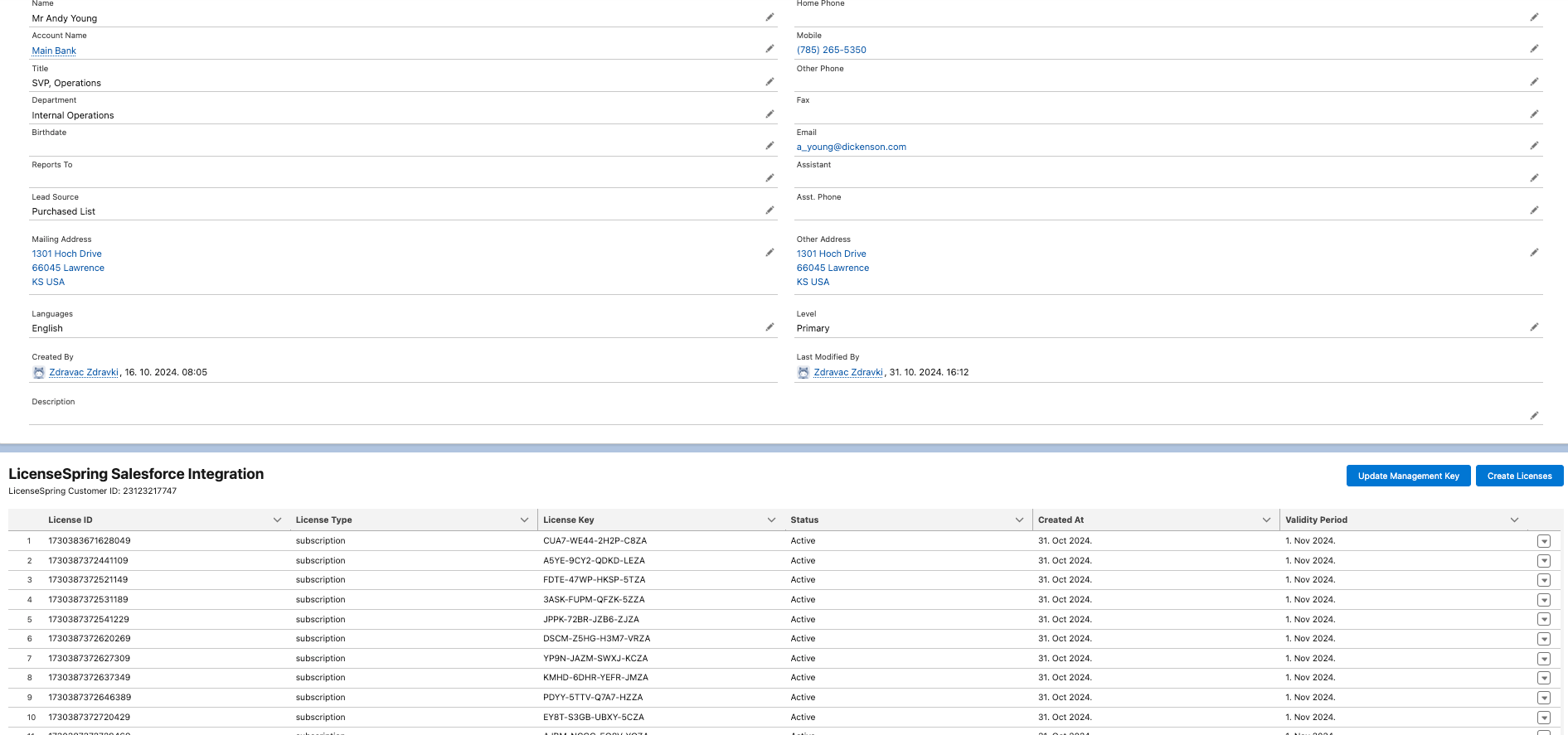This screenshot has height=735, width=1568.
Task: Edit the Description field pencil icon
Action: pyautogui.click(x=1534, y=416)
